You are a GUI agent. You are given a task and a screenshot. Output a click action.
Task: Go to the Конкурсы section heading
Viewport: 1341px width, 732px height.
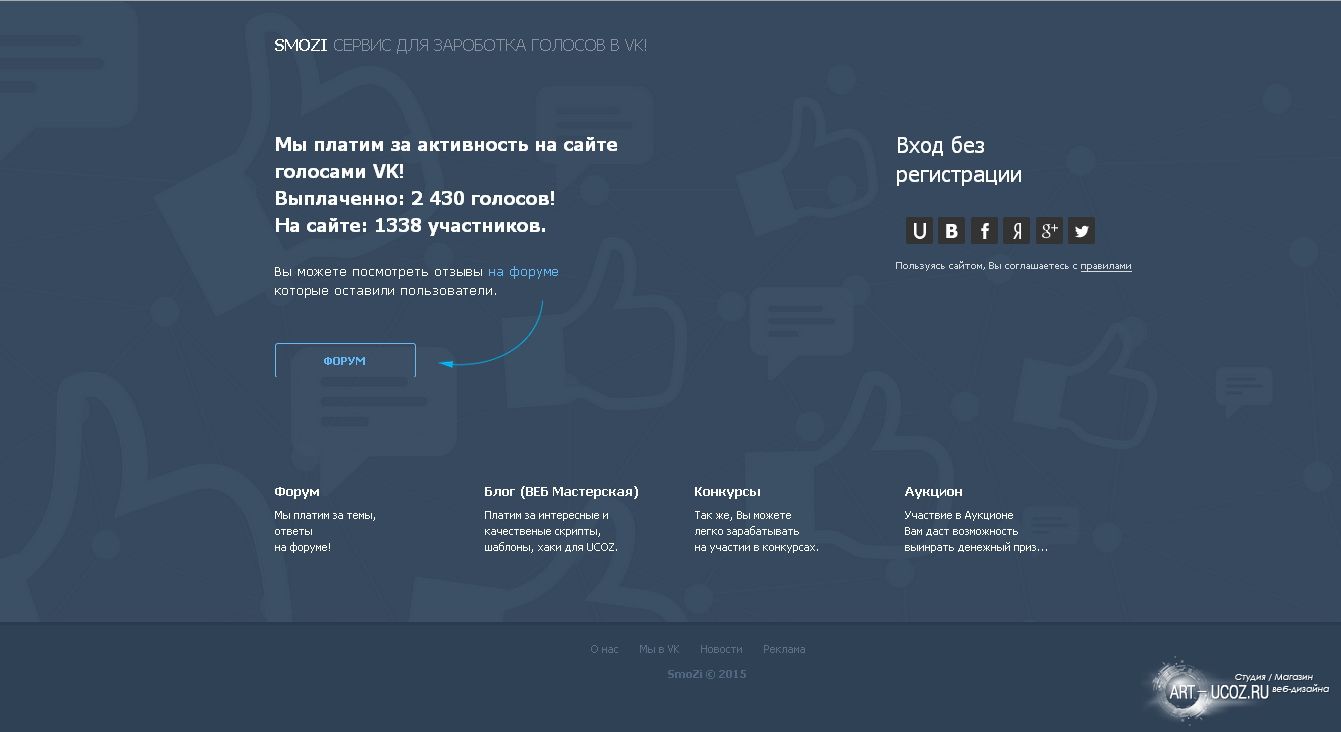pyautogui.click(x=727, y=492)
